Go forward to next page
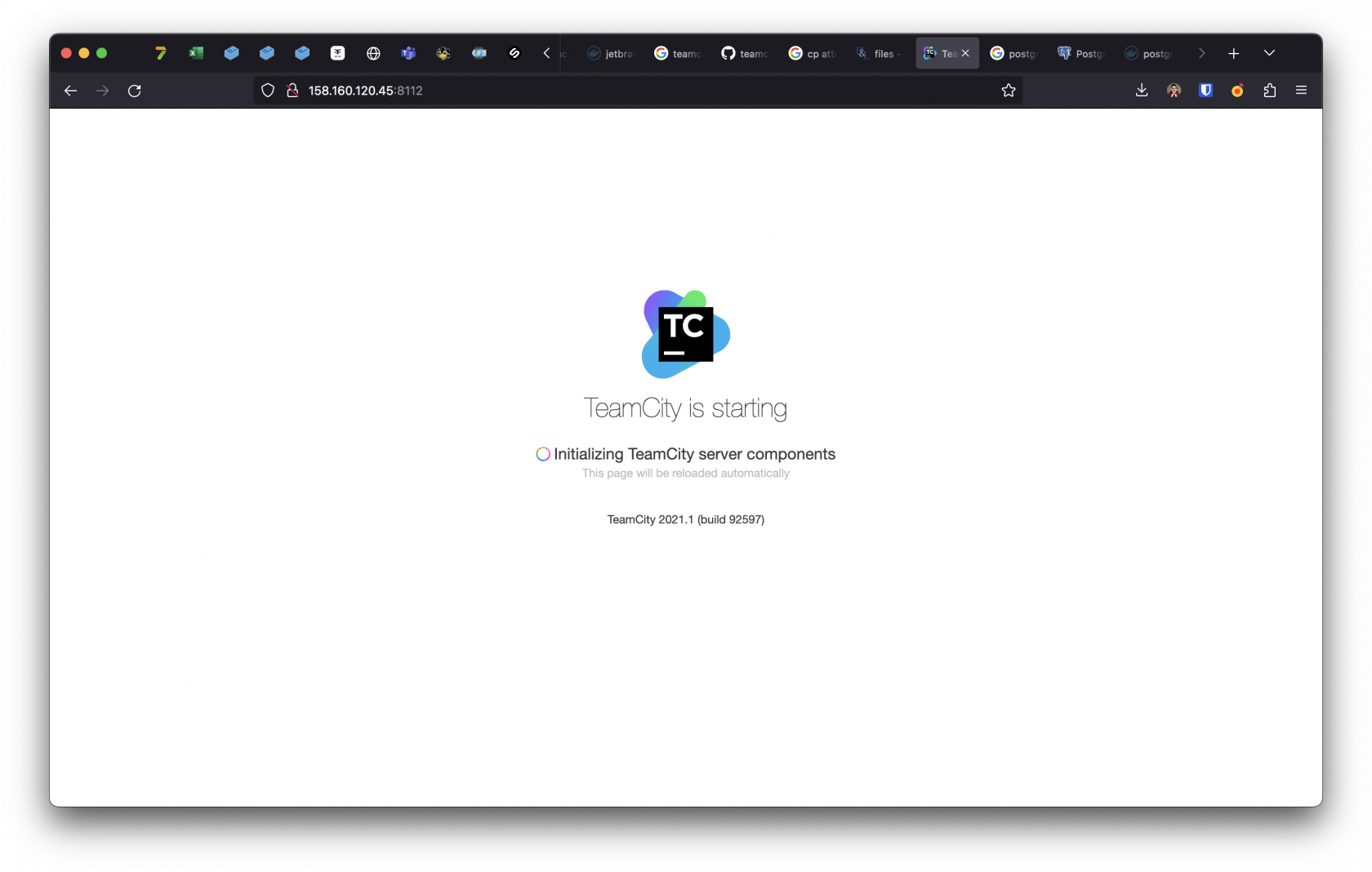The image size is (1372, 872). (102, 91)
